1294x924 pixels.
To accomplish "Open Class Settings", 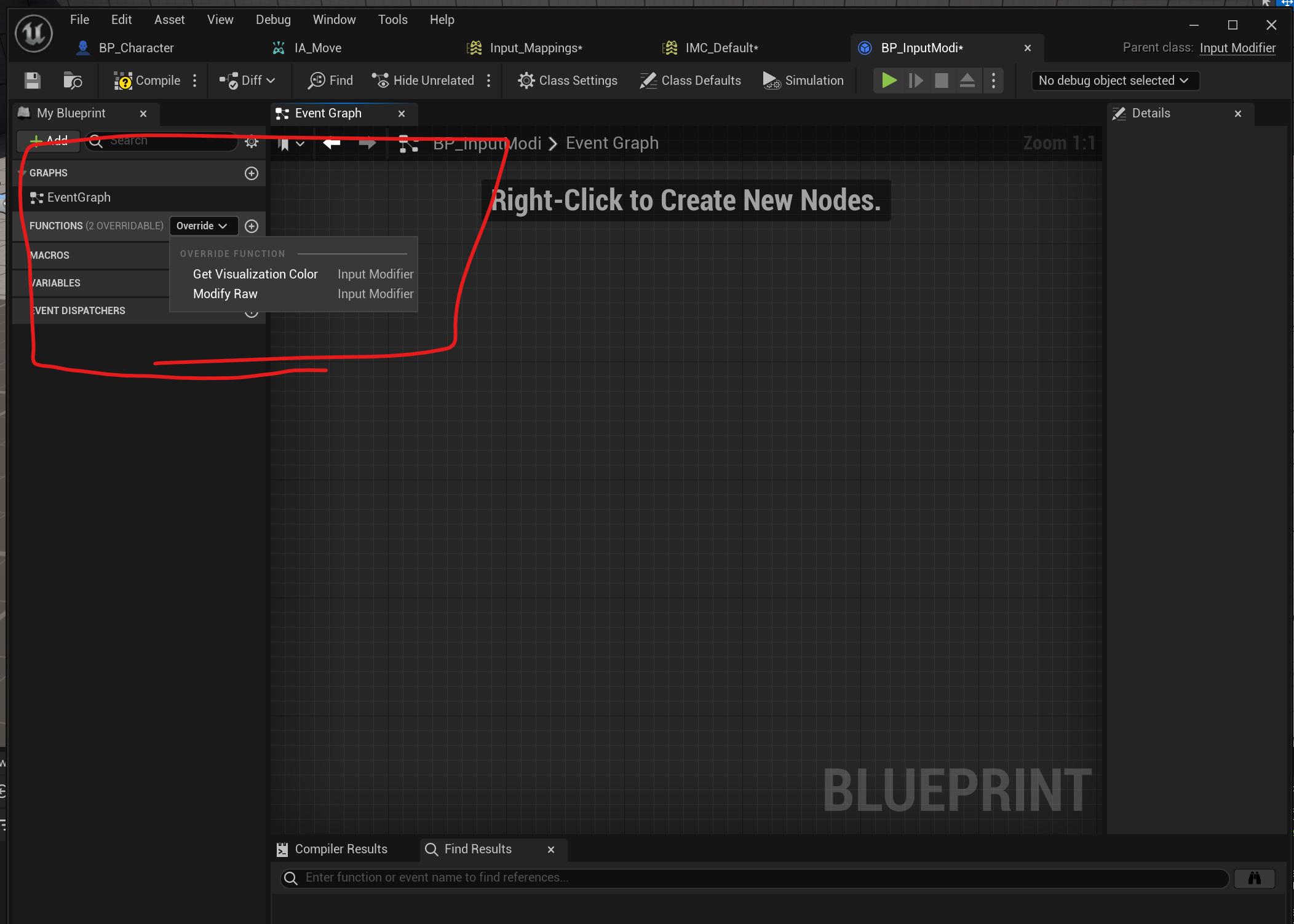I will (567, 81).
